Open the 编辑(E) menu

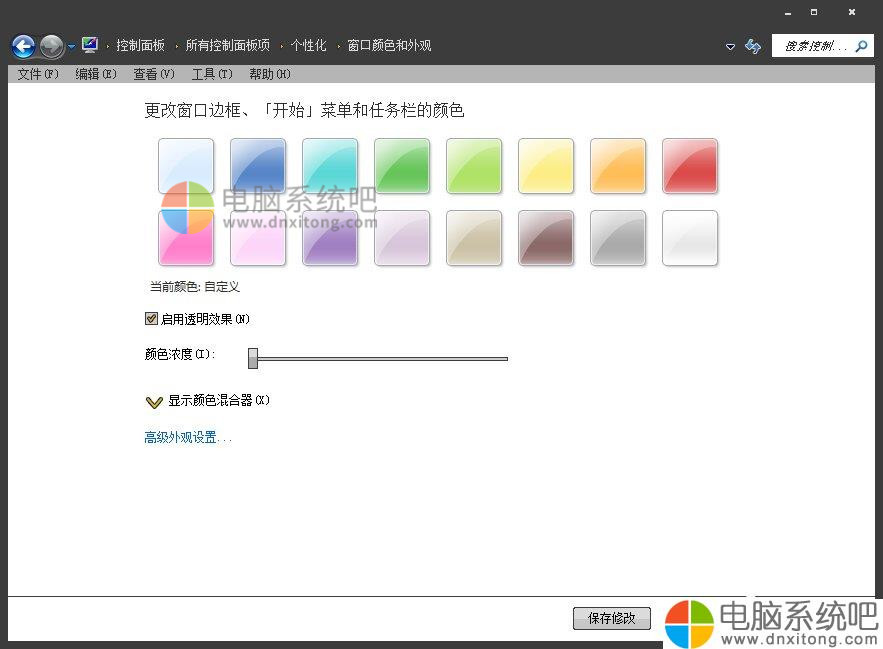96,74
